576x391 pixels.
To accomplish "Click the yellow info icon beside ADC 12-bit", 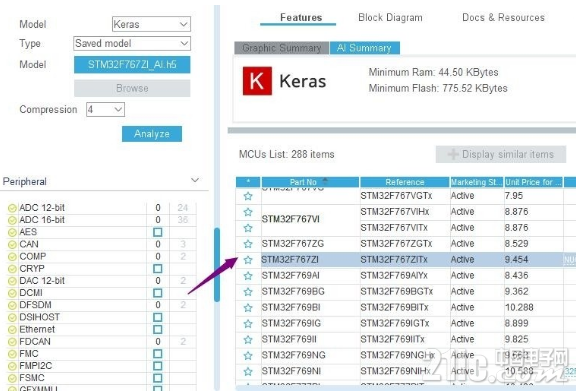I will coord(12,208).
